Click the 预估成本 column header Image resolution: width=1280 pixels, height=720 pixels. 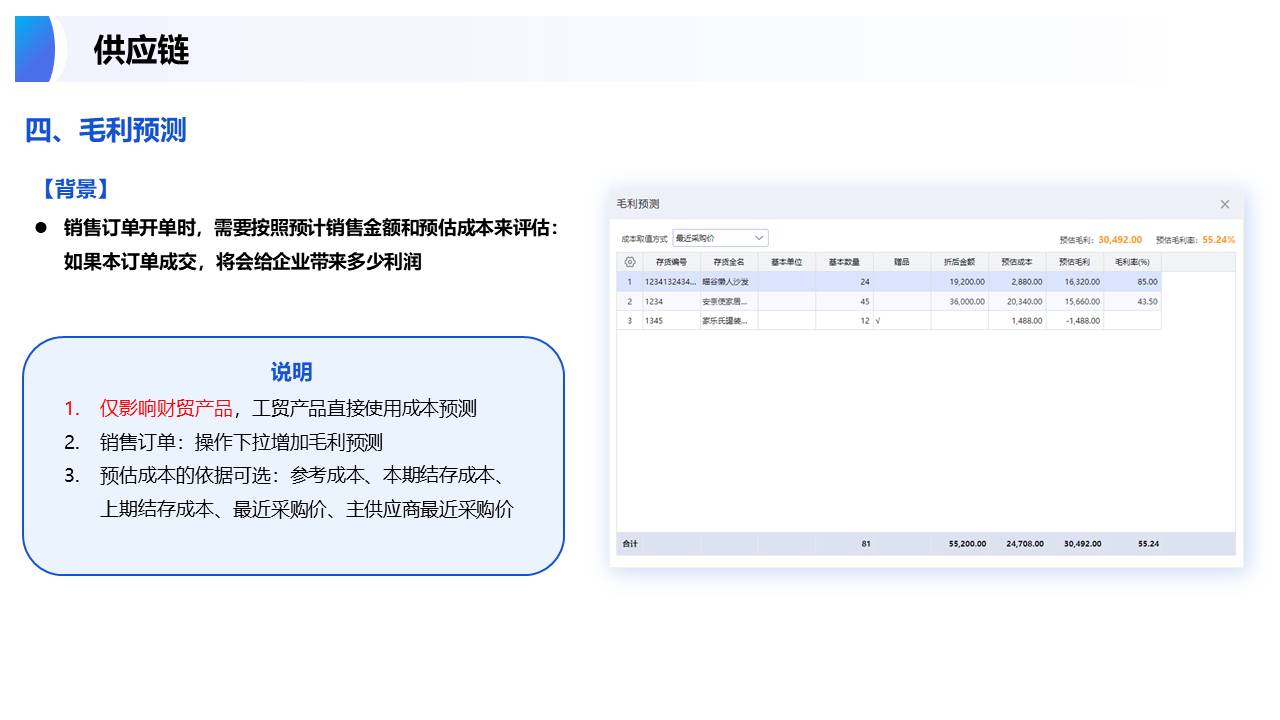pos(1016,262)
